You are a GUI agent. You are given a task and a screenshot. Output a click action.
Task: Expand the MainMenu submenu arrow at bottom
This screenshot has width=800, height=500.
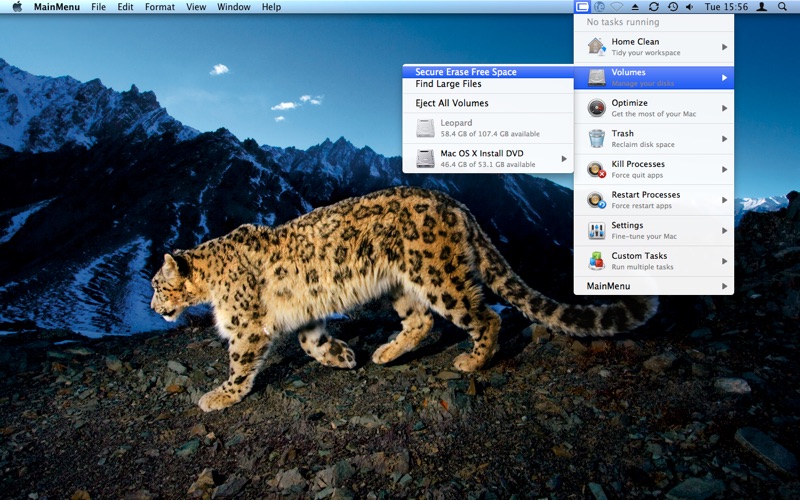(724, 286)
